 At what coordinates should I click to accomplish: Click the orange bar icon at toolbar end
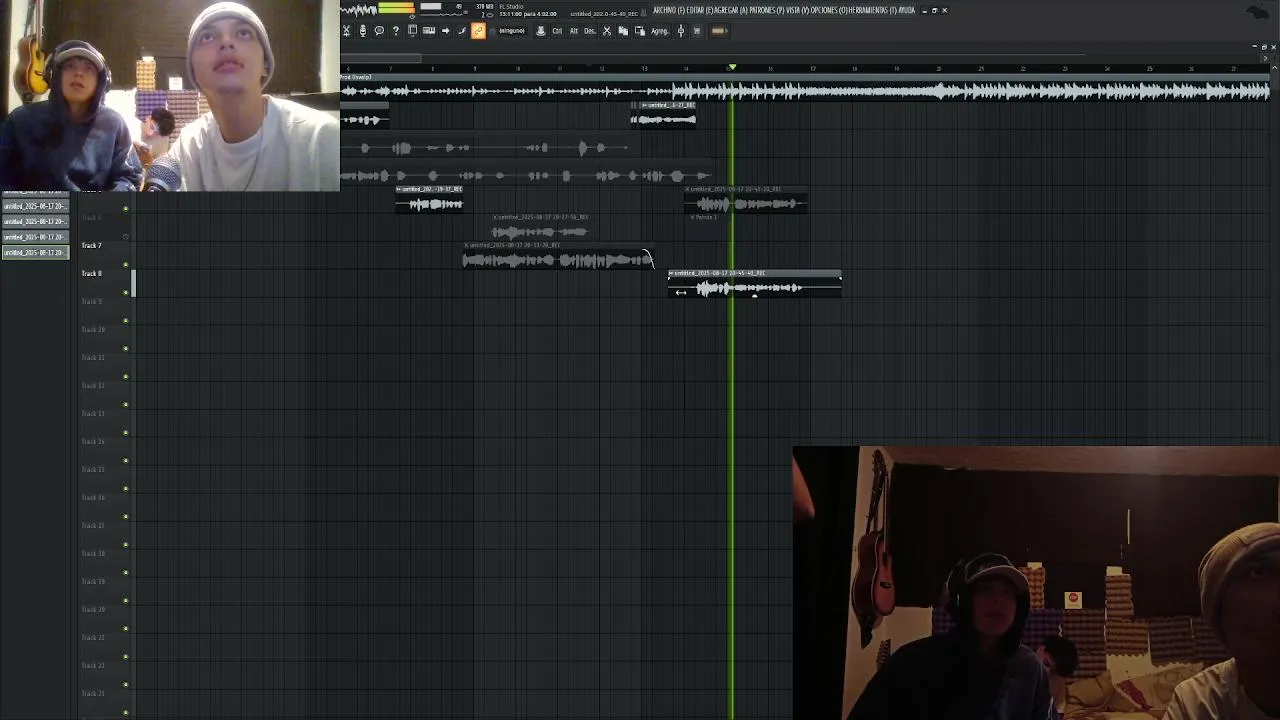[x=719, y=31]
